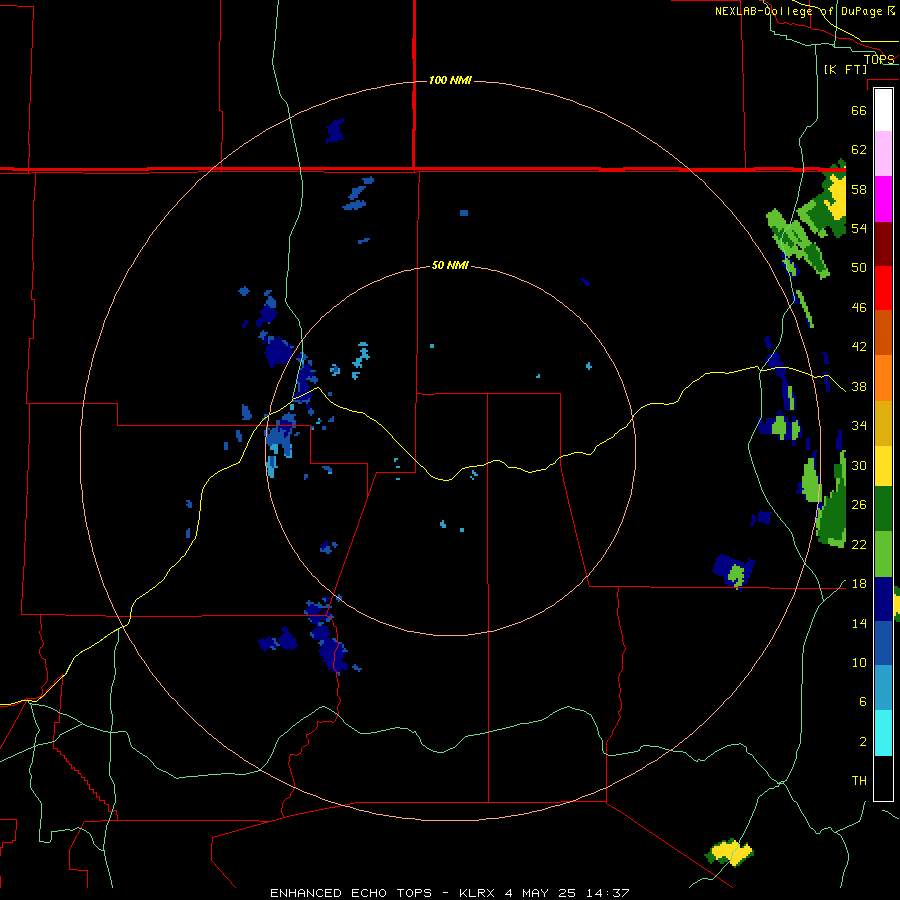Click legend value "22"
900x900 pixels.
pos(859,544)
